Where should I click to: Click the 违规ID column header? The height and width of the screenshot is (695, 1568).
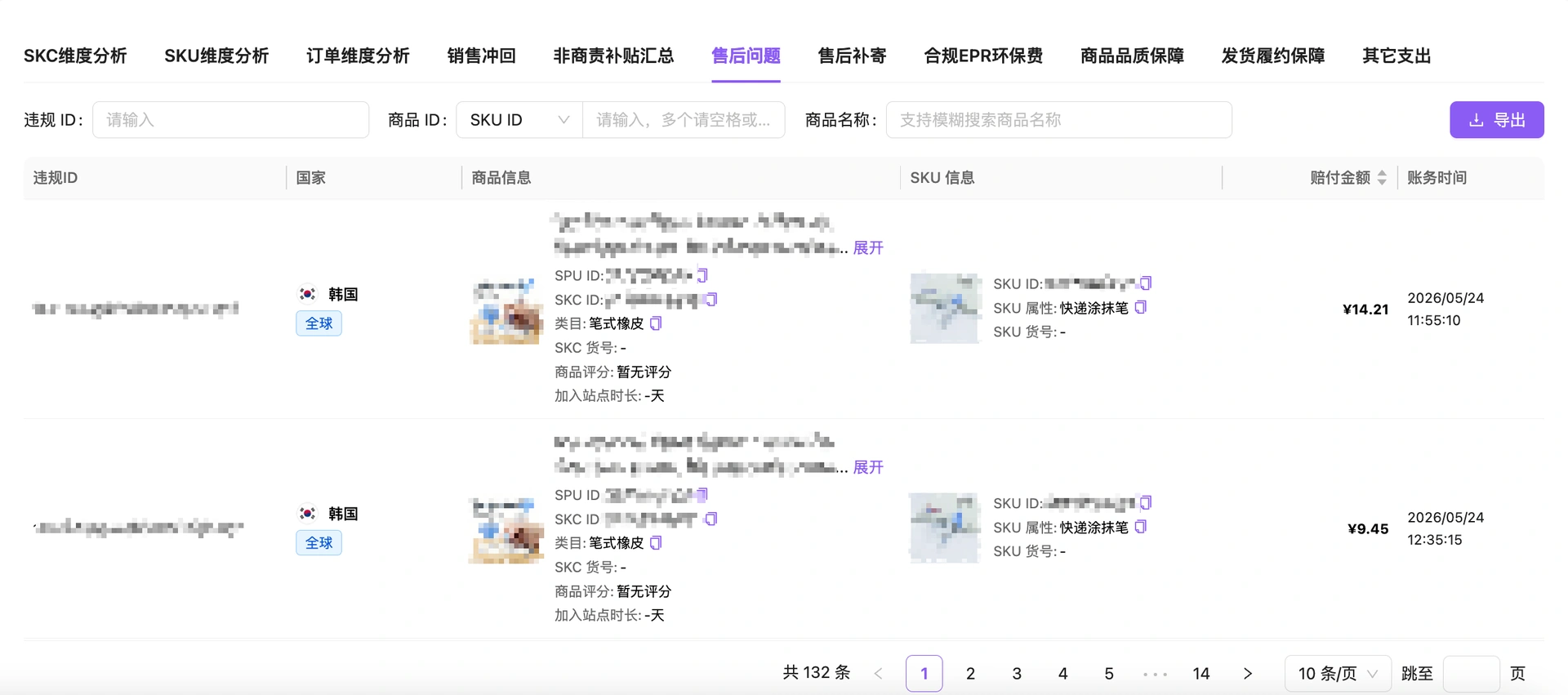(56, 178)
